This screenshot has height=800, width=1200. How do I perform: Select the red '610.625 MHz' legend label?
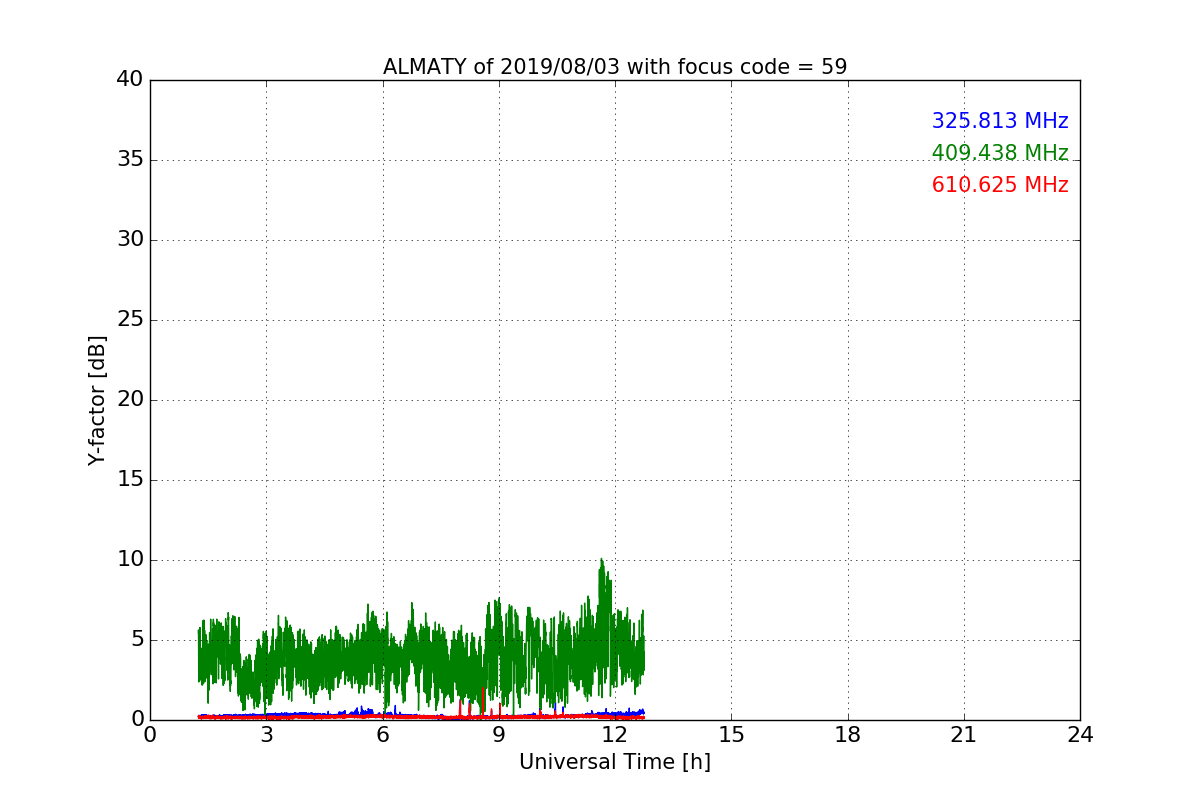click(1000, 185)
